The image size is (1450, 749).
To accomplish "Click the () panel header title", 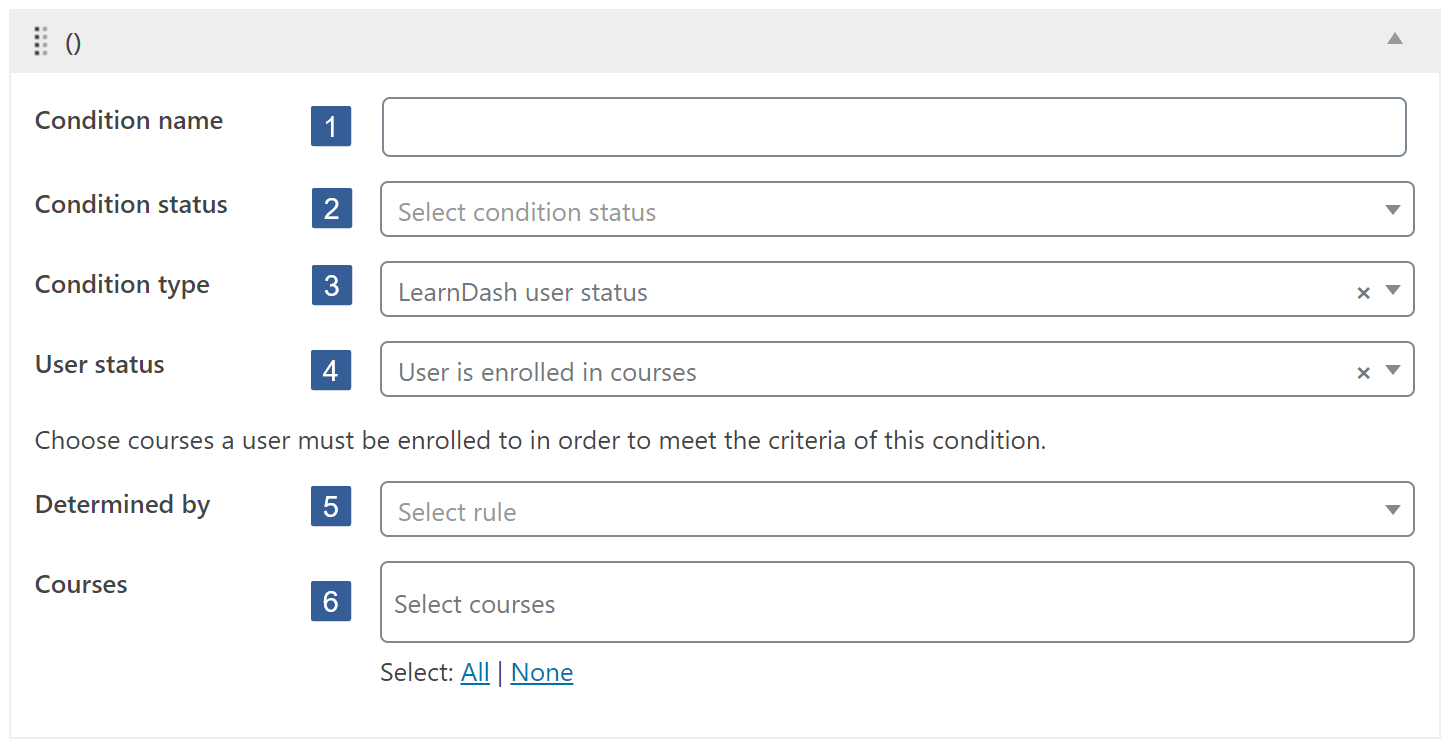I will [73, 42].
